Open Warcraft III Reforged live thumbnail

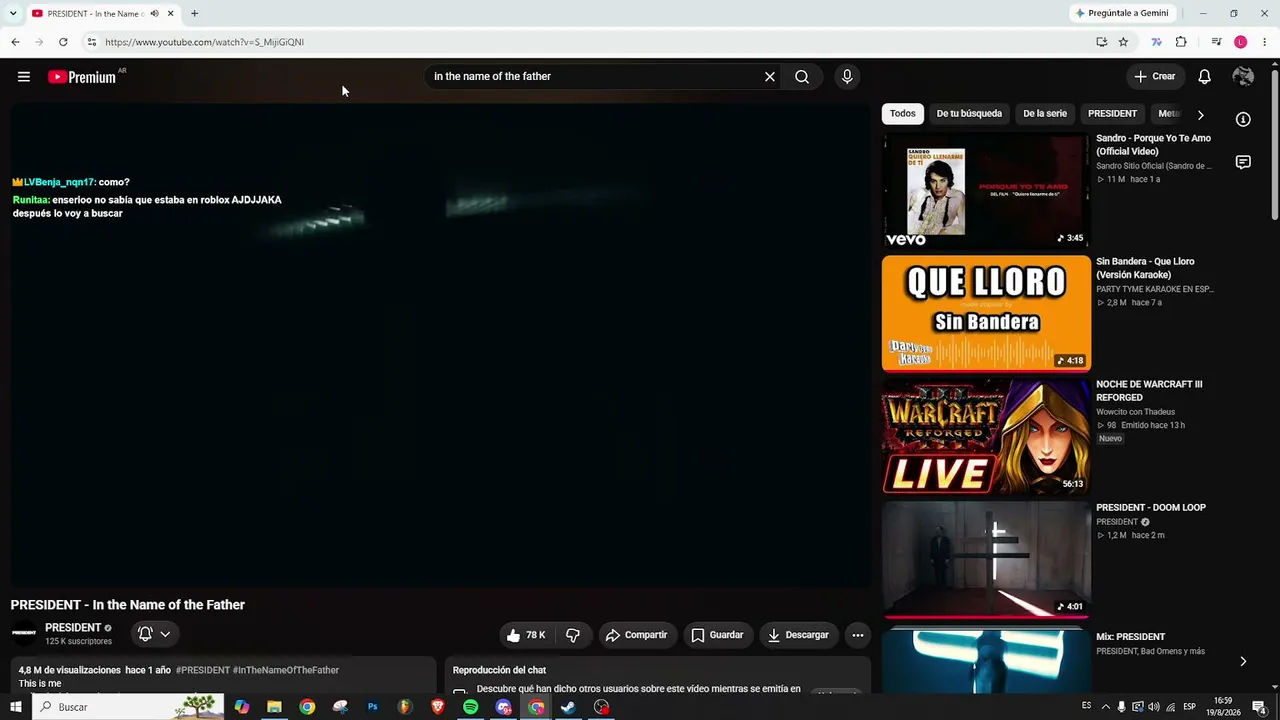(x=986, y=436)
